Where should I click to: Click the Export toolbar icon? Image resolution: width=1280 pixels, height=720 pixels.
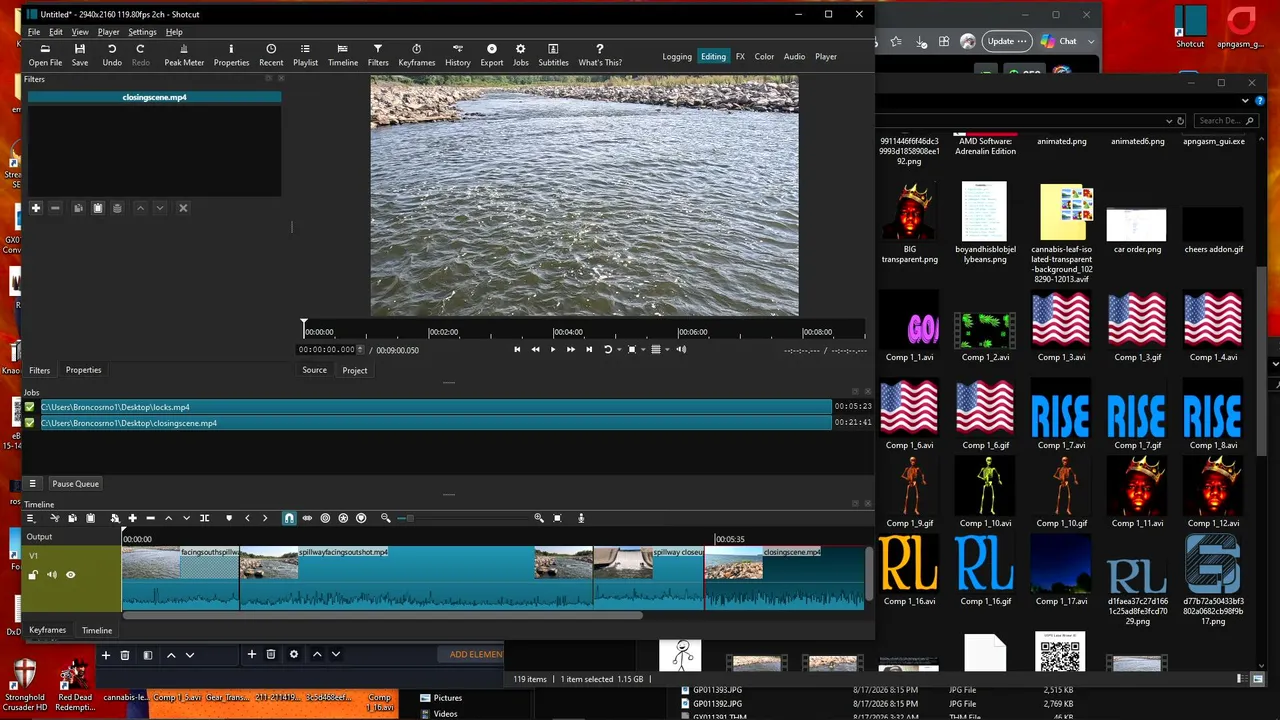click(492, 55)
